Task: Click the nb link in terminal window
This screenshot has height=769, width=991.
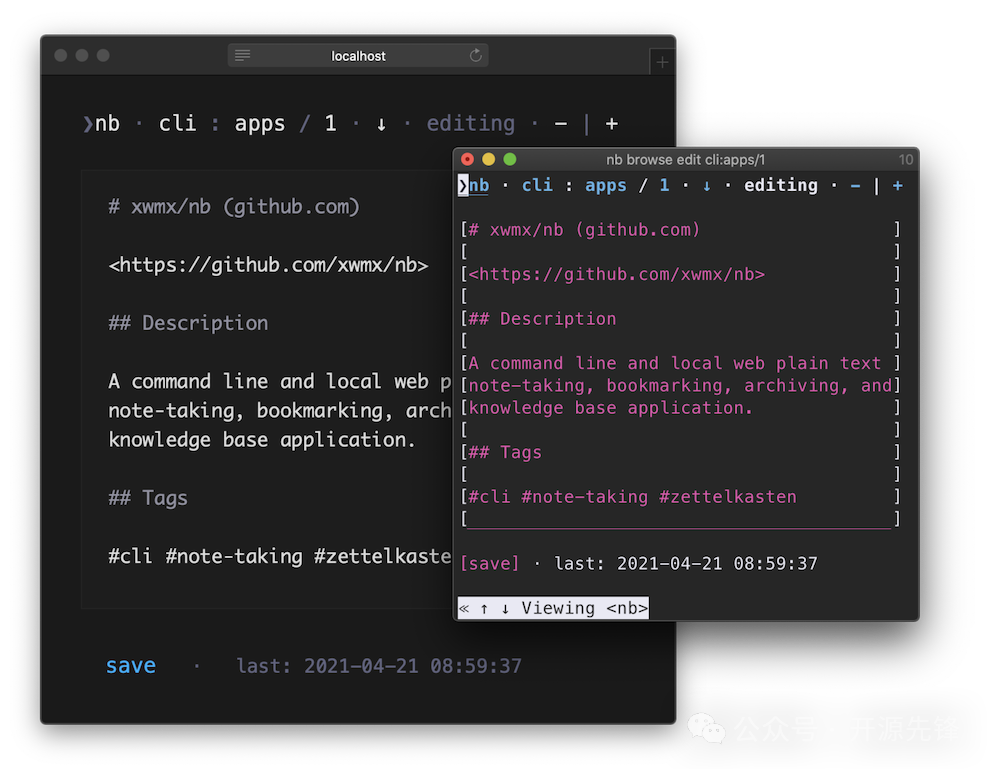Action: pyautogui.click(x=478, y=185)
